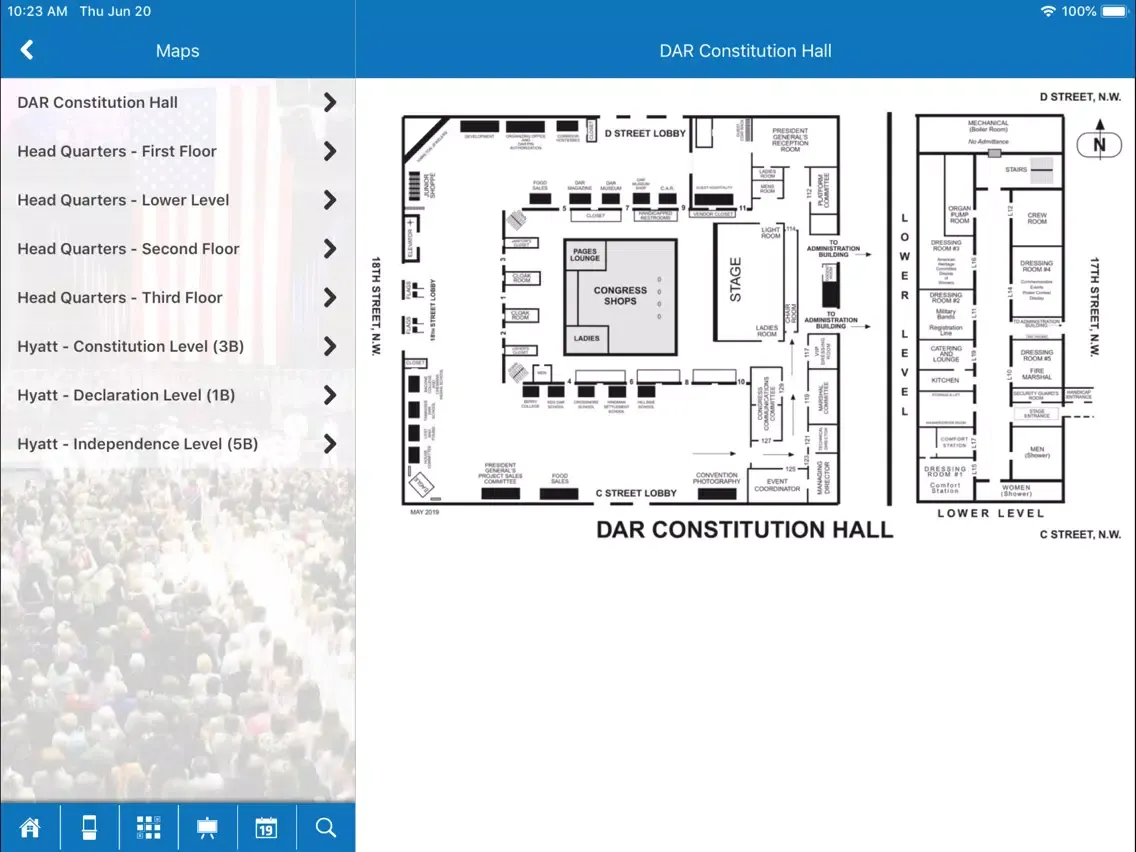Screen dimensions: 1136x852
Task: Open the search magnifier icon
Action: click(x=325, y=827)
